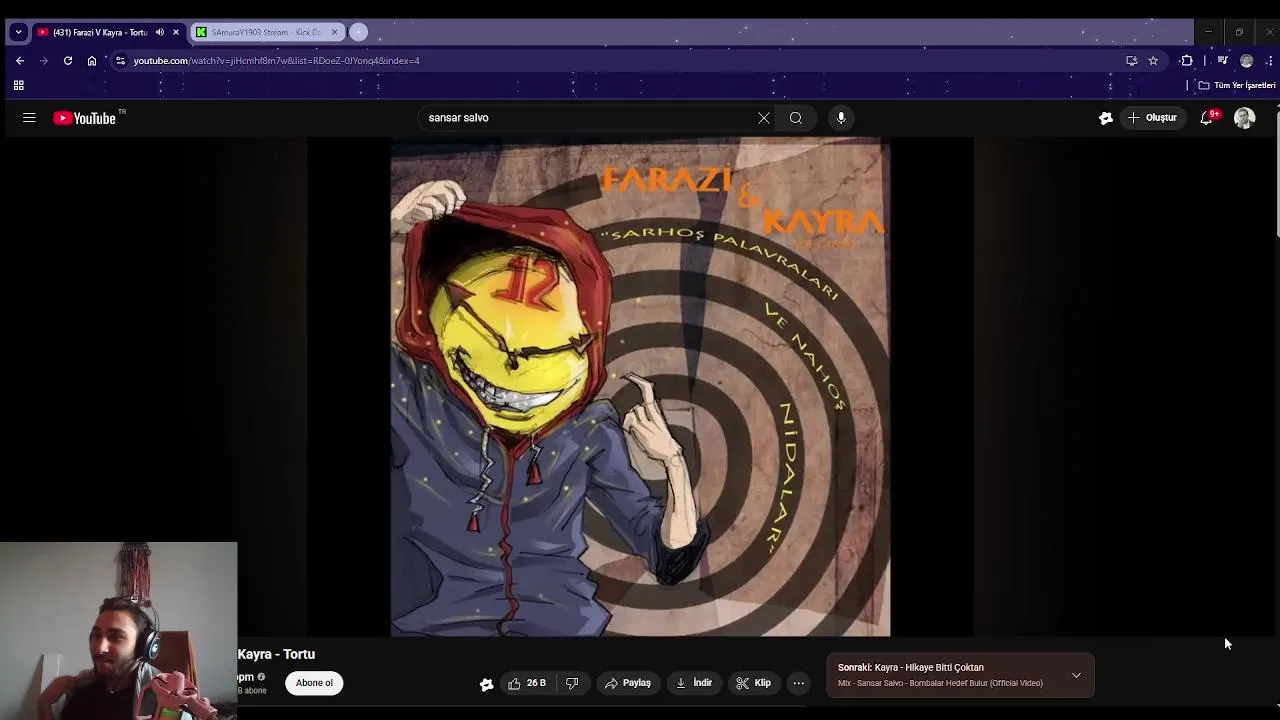Open the browser profile avatar

point(1246,60)
